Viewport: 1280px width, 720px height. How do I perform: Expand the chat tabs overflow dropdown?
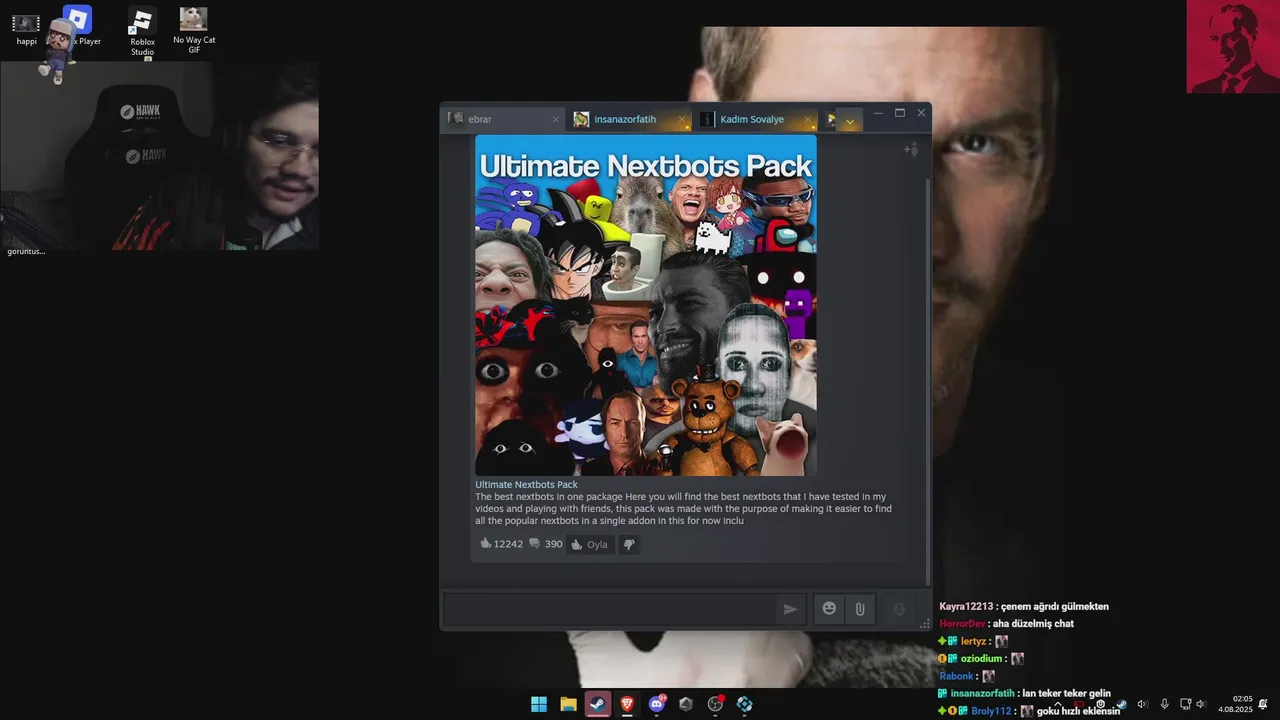click(x=850, y=121)
